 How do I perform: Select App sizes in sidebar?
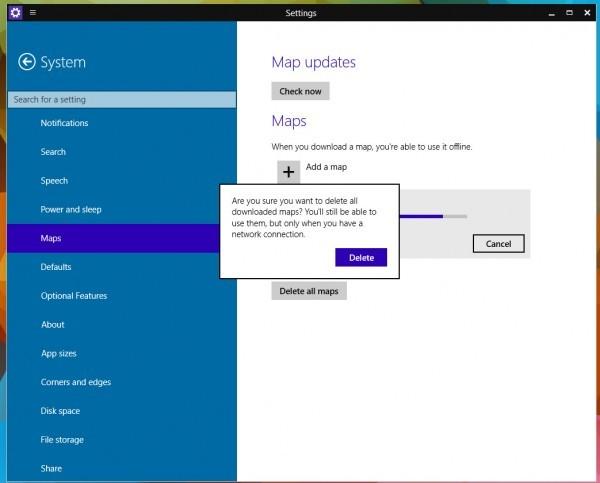click(x=58, y=354)
